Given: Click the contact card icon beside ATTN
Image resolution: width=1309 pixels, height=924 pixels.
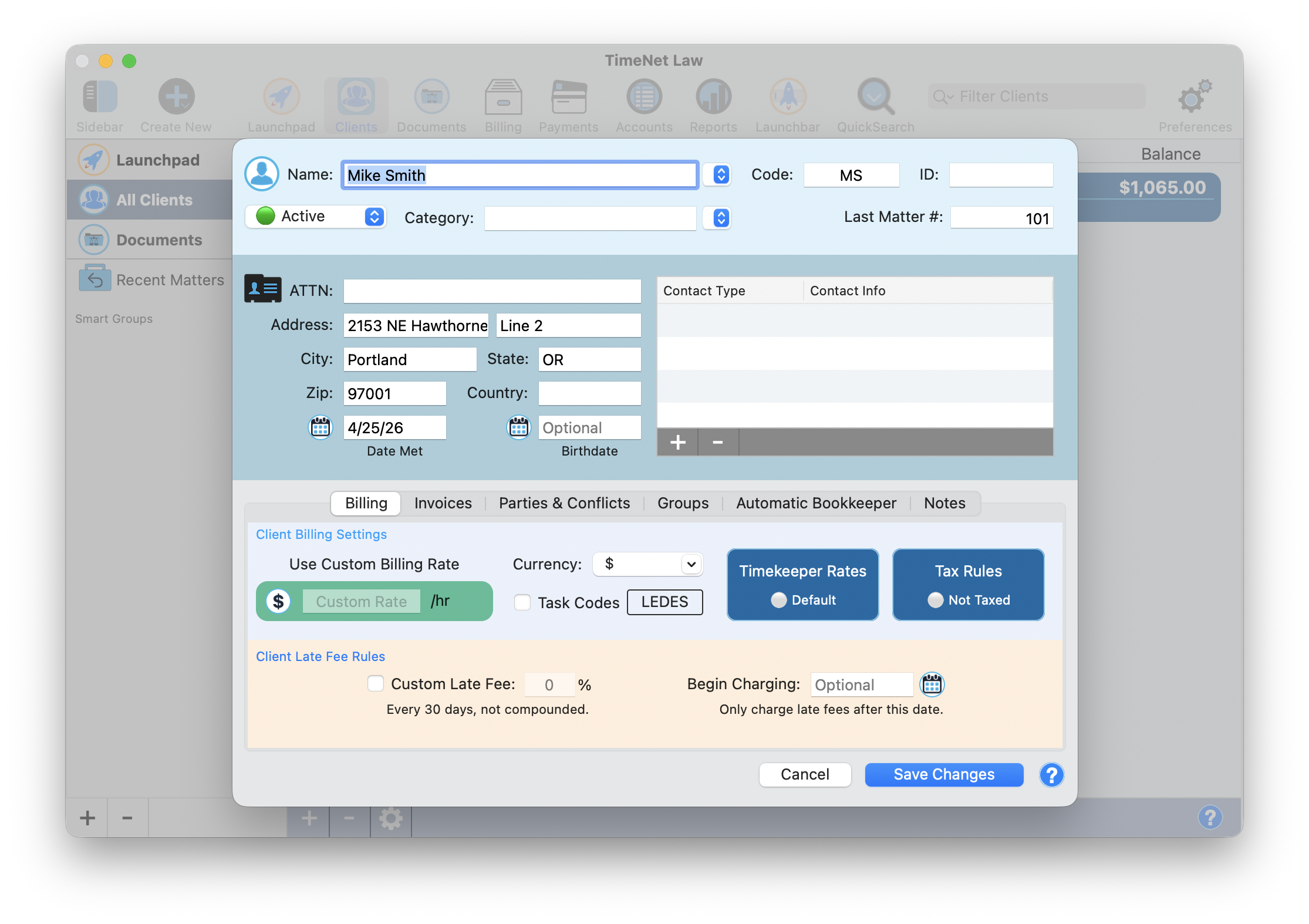Looking at the screenshot, I should pos(262,289).
